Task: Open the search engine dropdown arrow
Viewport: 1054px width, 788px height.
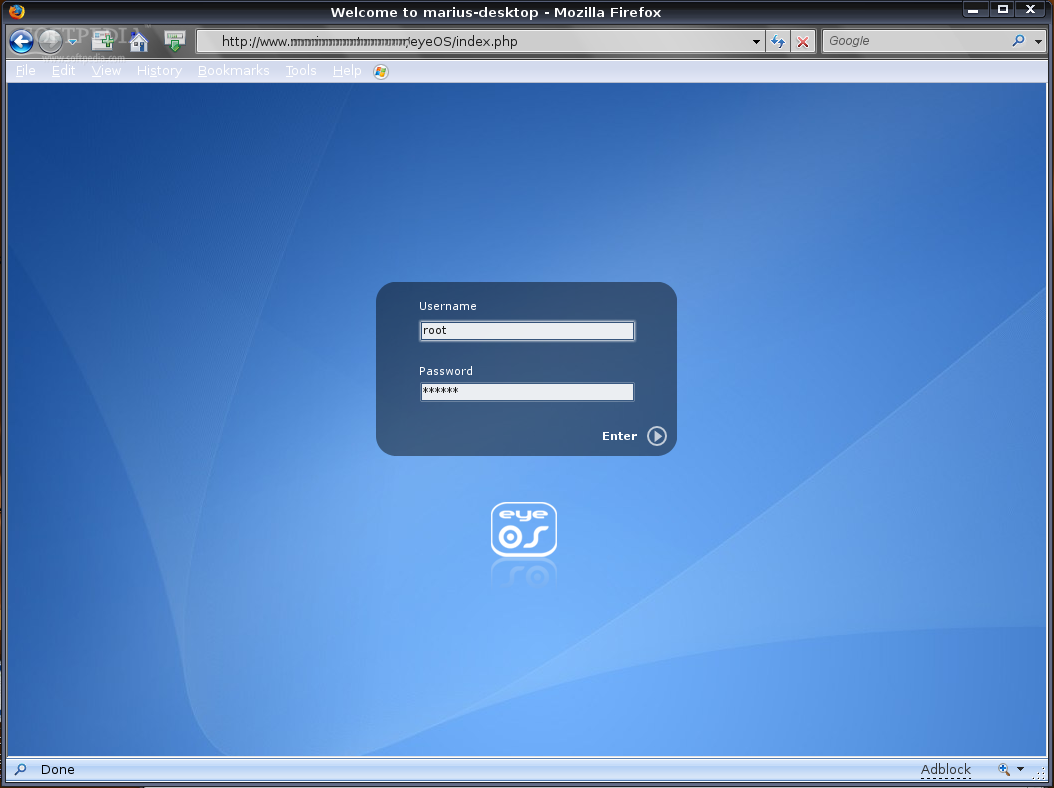Action: click(1038, 42)
